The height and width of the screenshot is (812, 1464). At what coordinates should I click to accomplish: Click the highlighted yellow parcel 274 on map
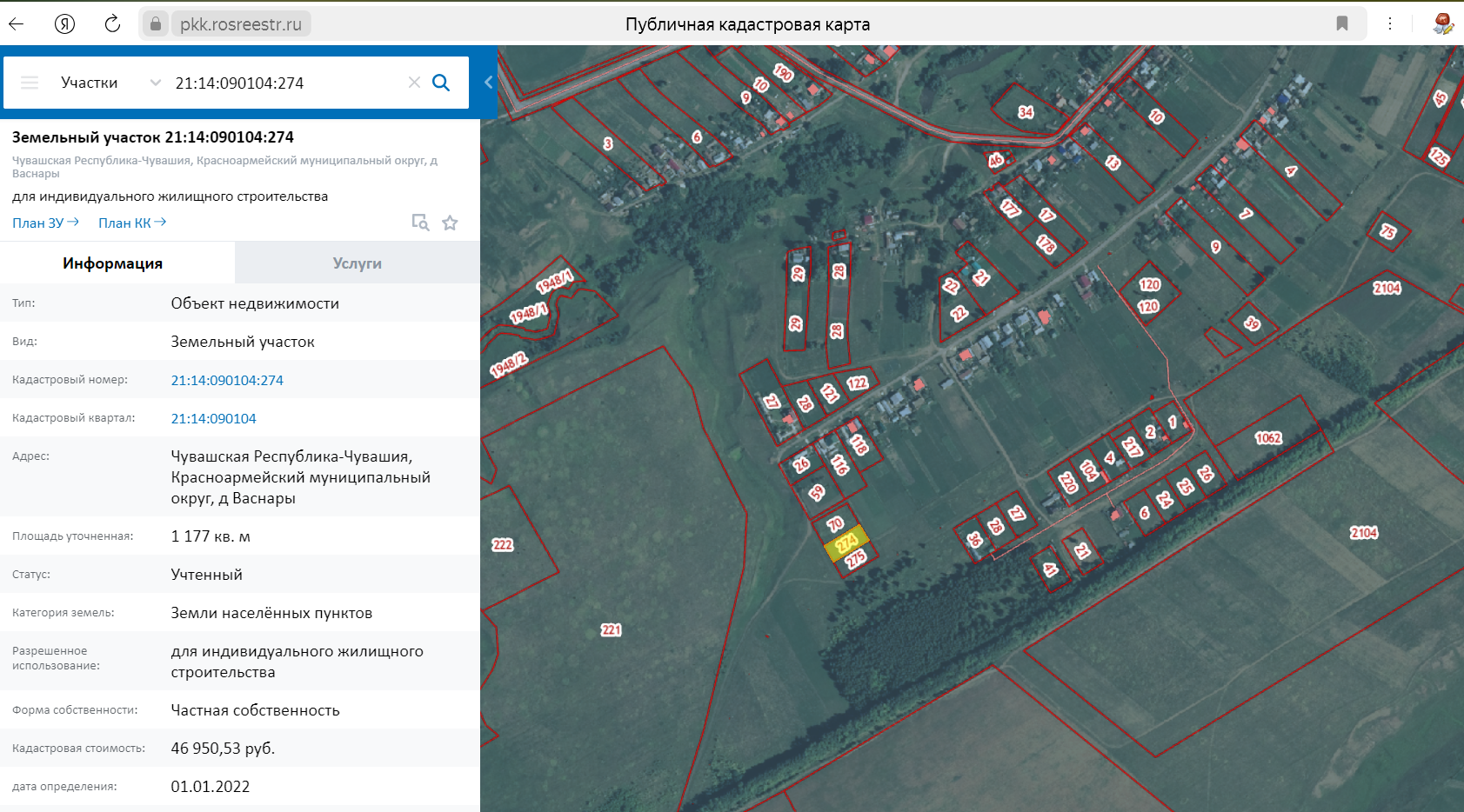pos(846,544)
